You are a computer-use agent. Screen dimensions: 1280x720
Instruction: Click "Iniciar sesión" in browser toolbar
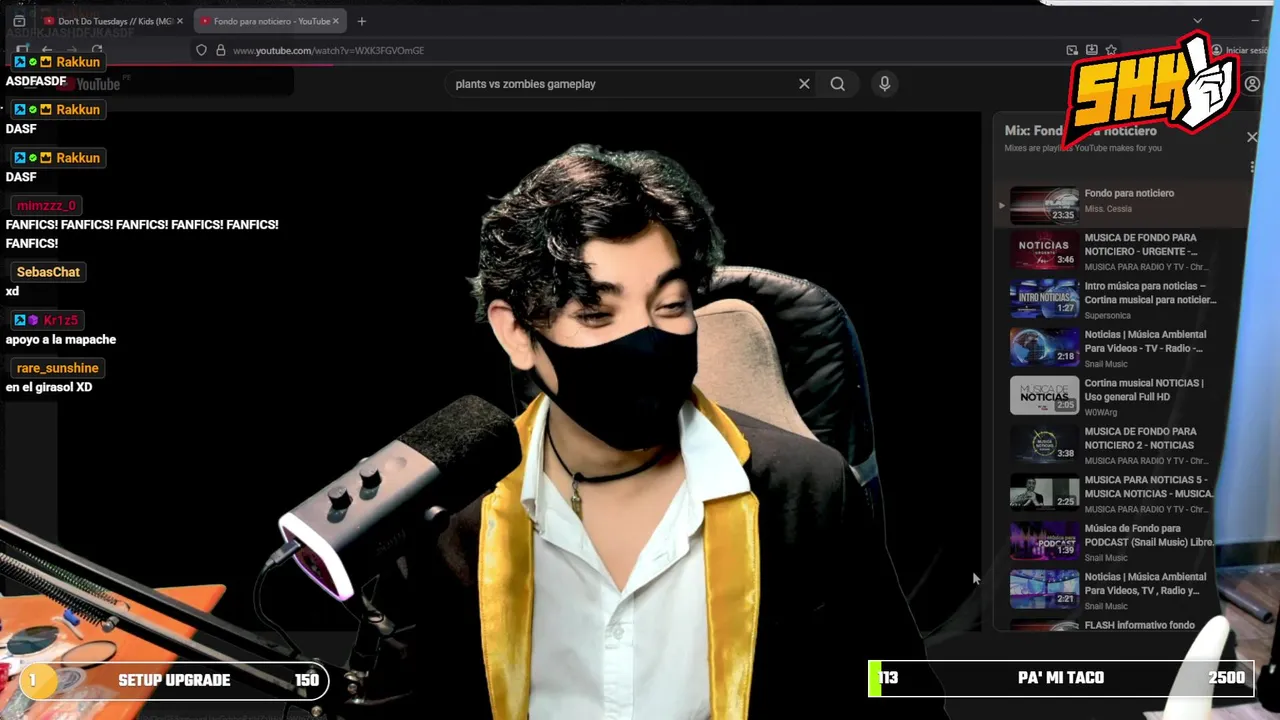point(1240,50)
